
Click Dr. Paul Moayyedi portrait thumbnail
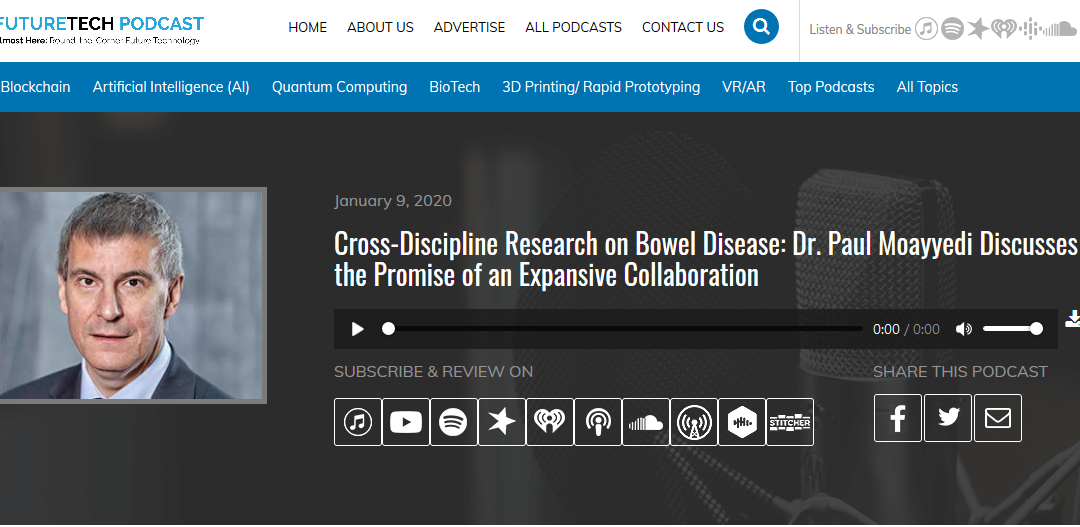click(x=131, y=295)
